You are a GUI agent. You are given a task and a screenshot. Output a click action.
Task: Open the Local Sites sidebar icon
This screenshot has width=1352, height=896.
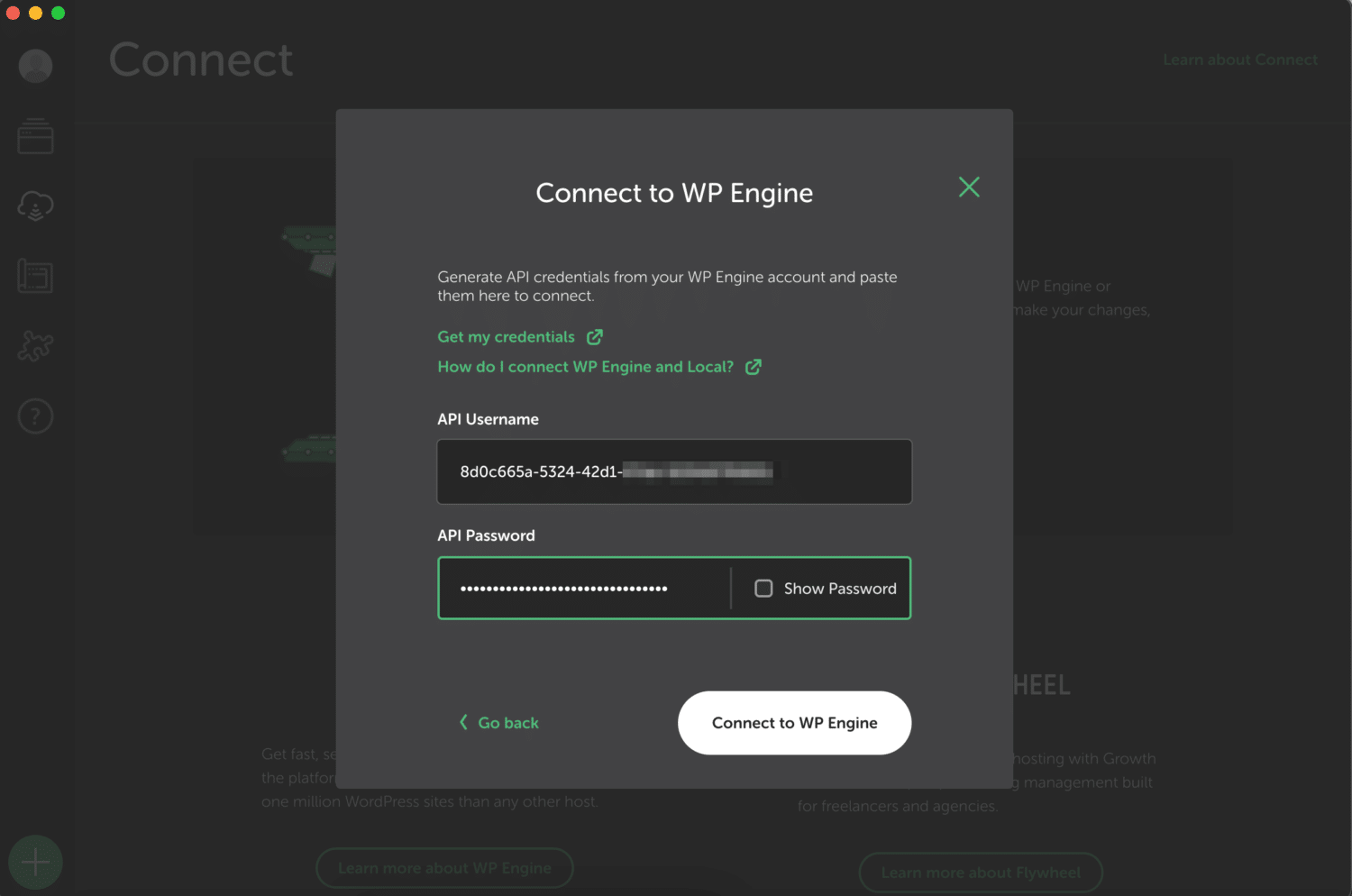pyautogui.click(x=35, y=136)
